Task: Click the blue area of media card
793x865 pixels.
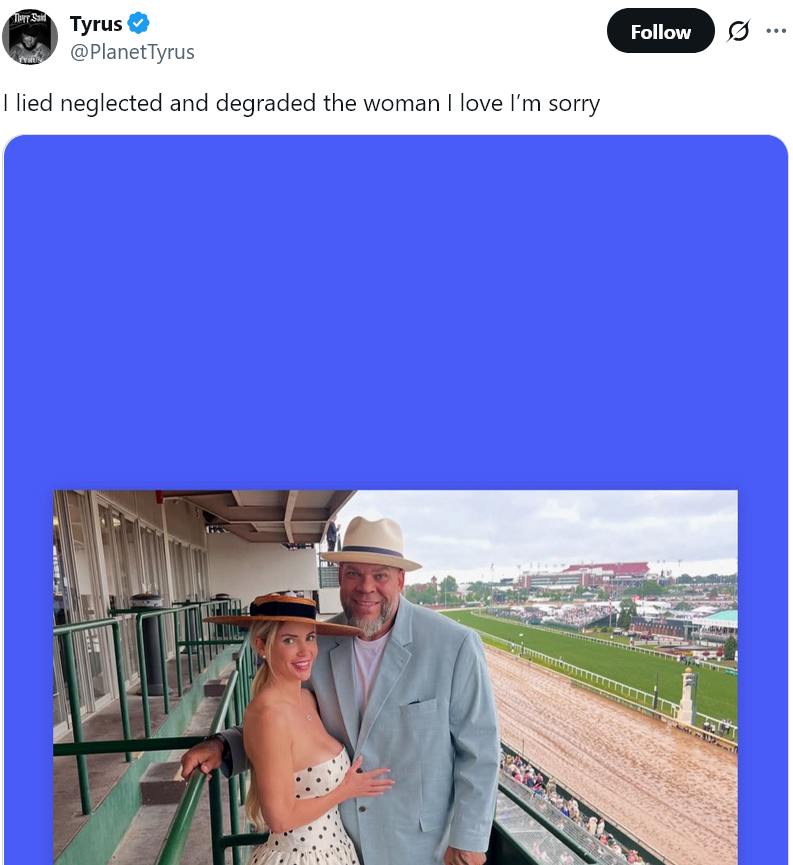Action: click(x=395, y=309)
